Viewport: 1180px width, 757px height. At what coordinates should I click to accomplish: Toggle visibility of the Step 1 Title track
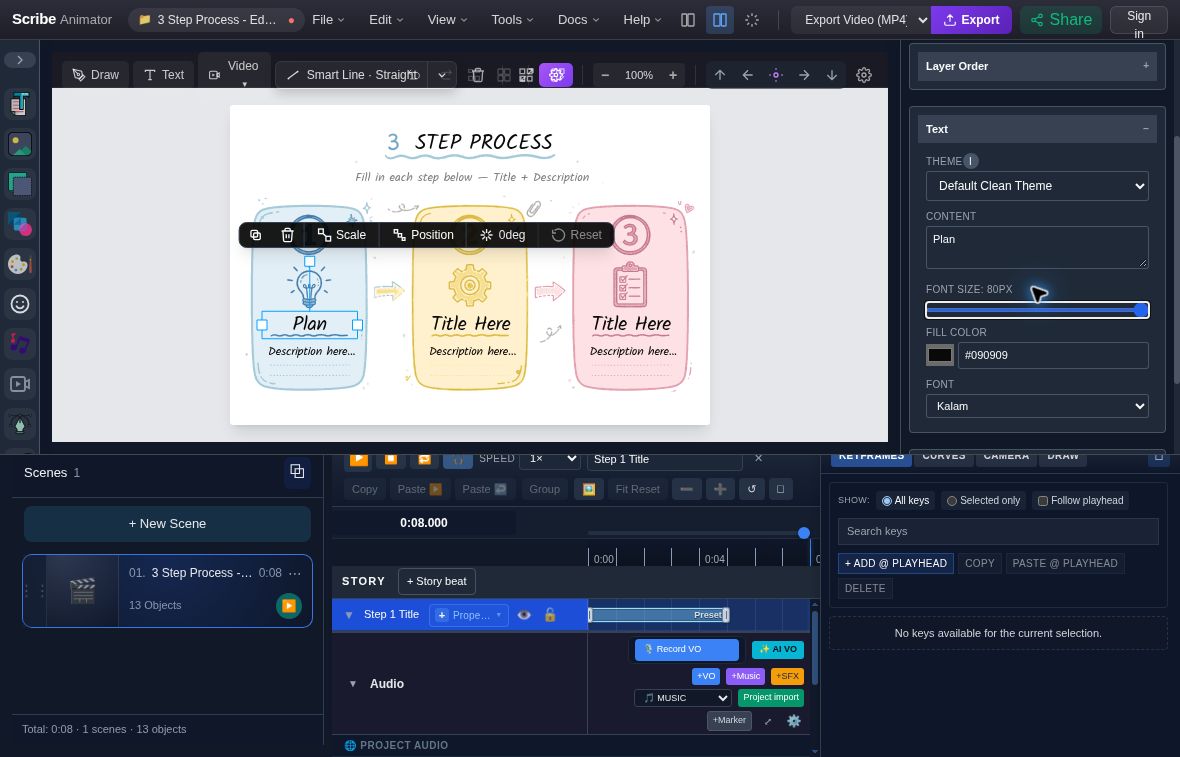(x=525, y=615)
